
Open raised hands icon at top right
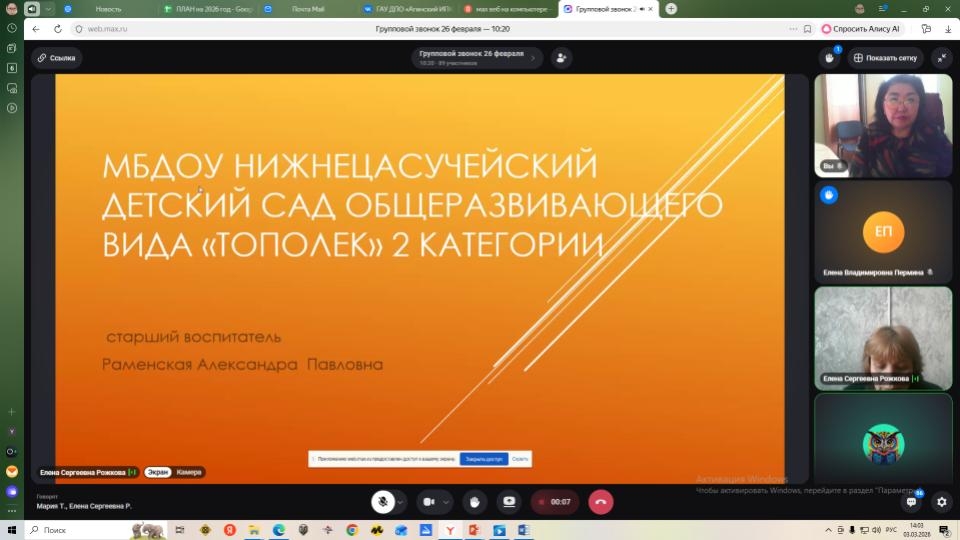[829, 58]
